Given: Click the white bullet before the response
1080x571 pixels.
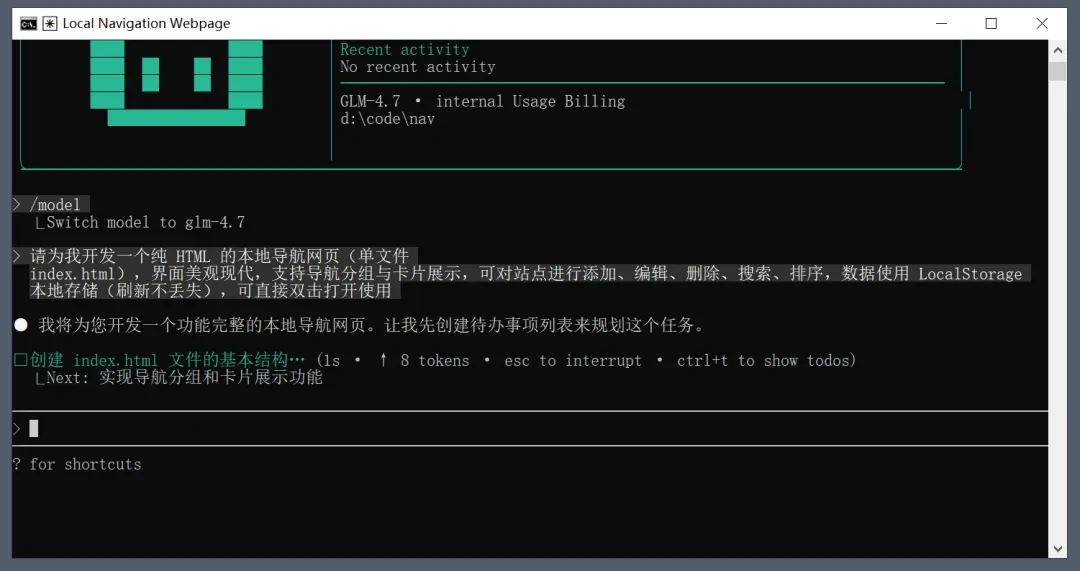Looking at the screenshot, I should coord(21,325).
